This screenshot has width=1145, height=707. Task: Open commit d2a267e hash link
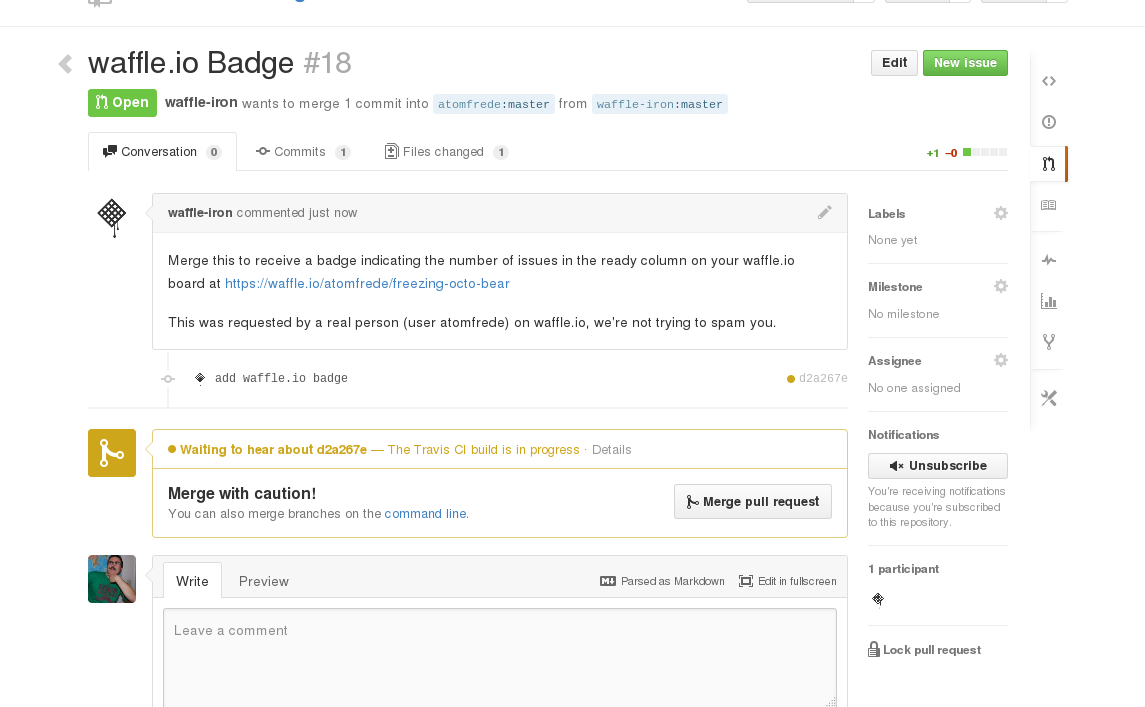pos(823,378)
